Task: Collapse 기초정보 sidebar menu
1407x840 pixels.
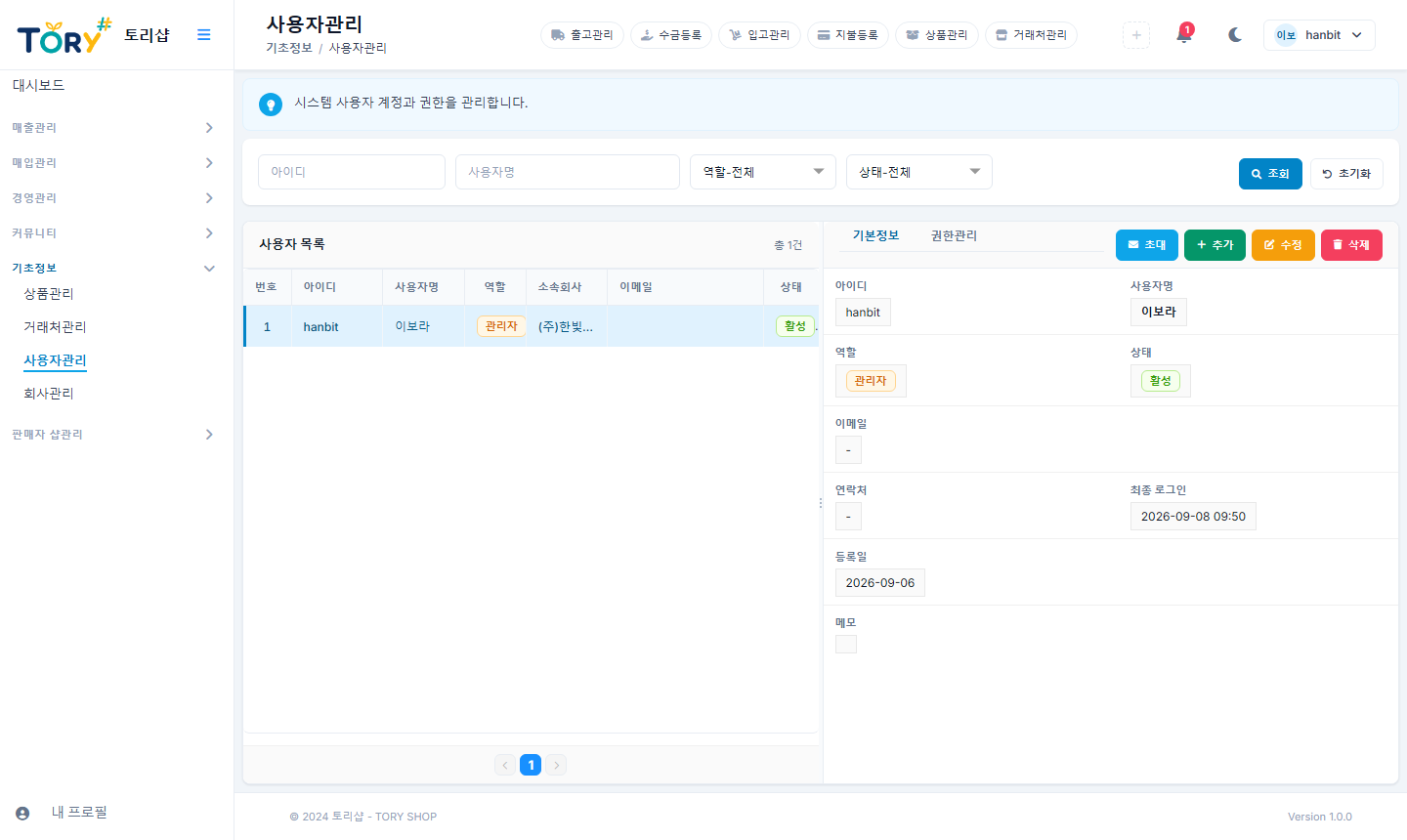Action: click(113, 269)
